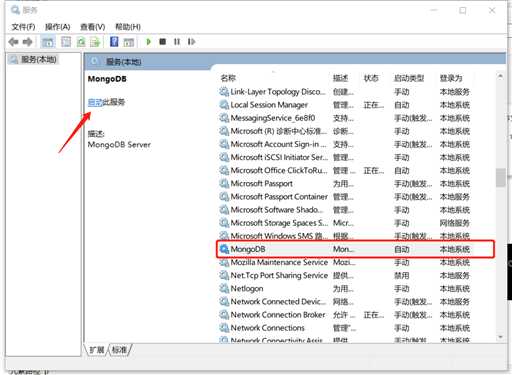The height and width of the screenshot is (375, 512).
Task: Maximize the Services window
Action: (x=463, y=10)
